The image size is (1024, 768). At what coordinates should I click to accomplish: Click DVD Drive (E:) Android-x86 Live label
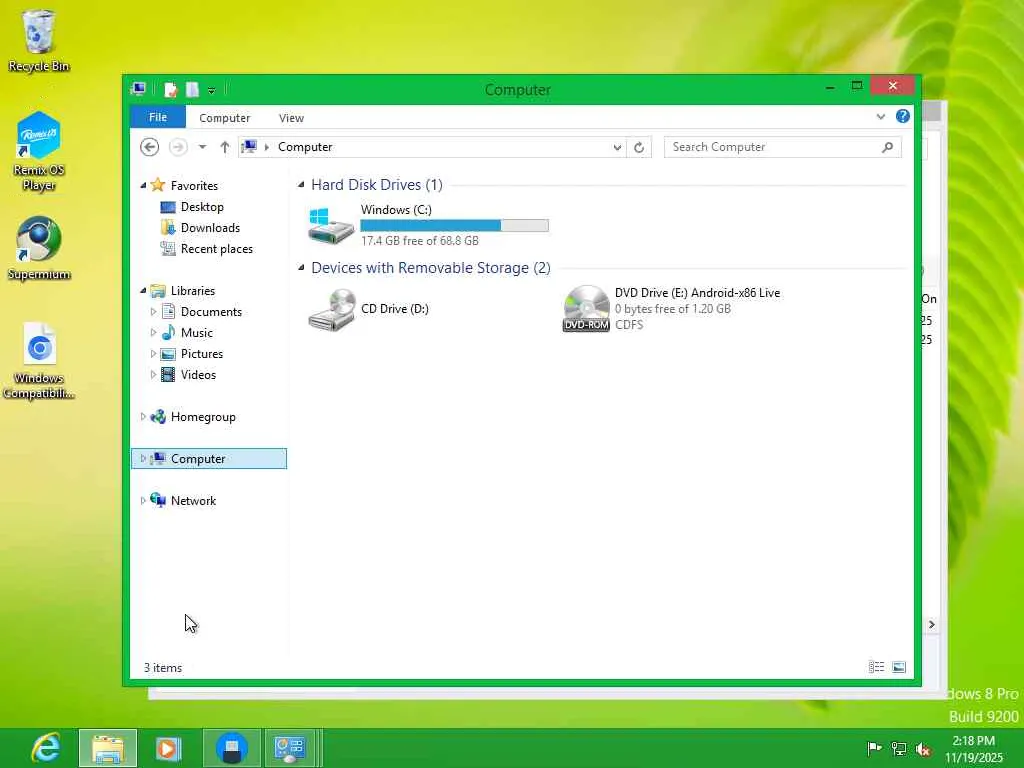tap(697, 293)
